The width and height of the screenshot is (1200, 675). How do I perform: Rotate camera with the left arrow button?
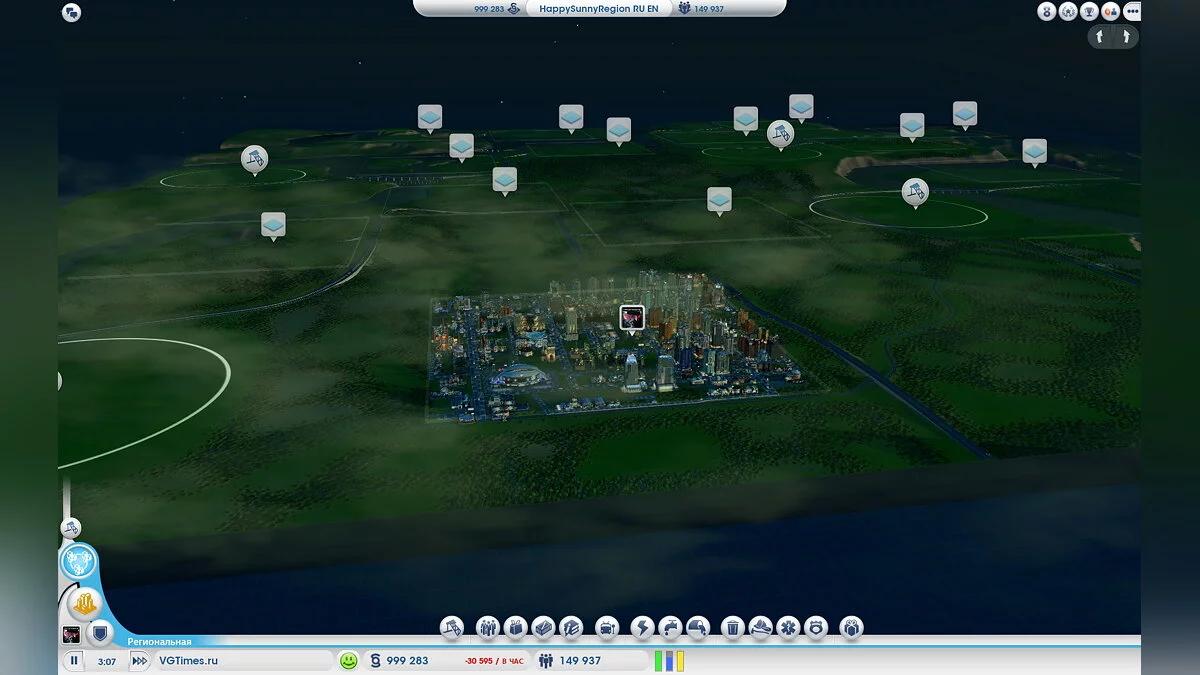(1100, 37)
